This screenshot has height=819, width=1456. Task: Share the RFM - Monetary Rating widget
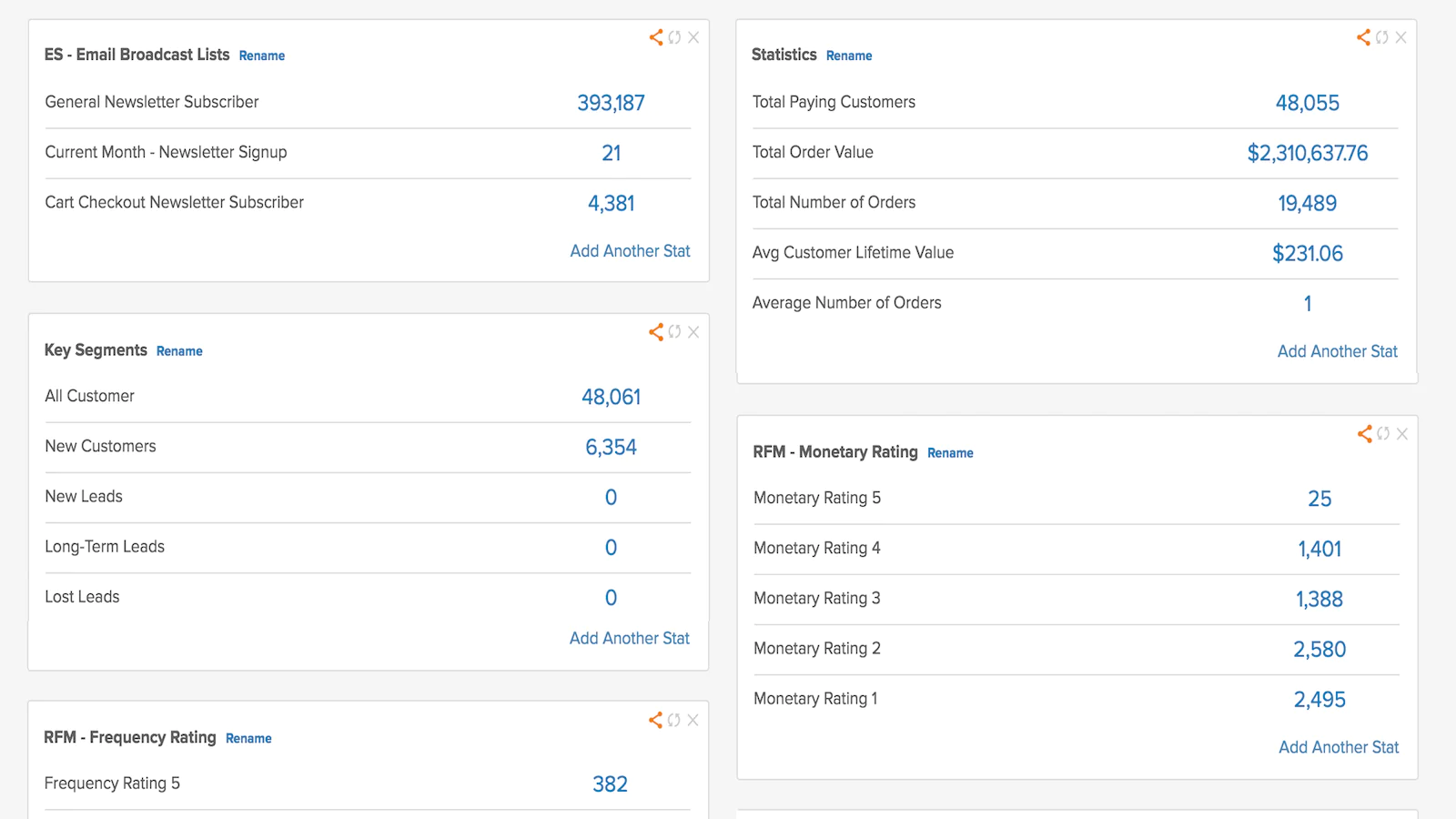point(1365,434)
